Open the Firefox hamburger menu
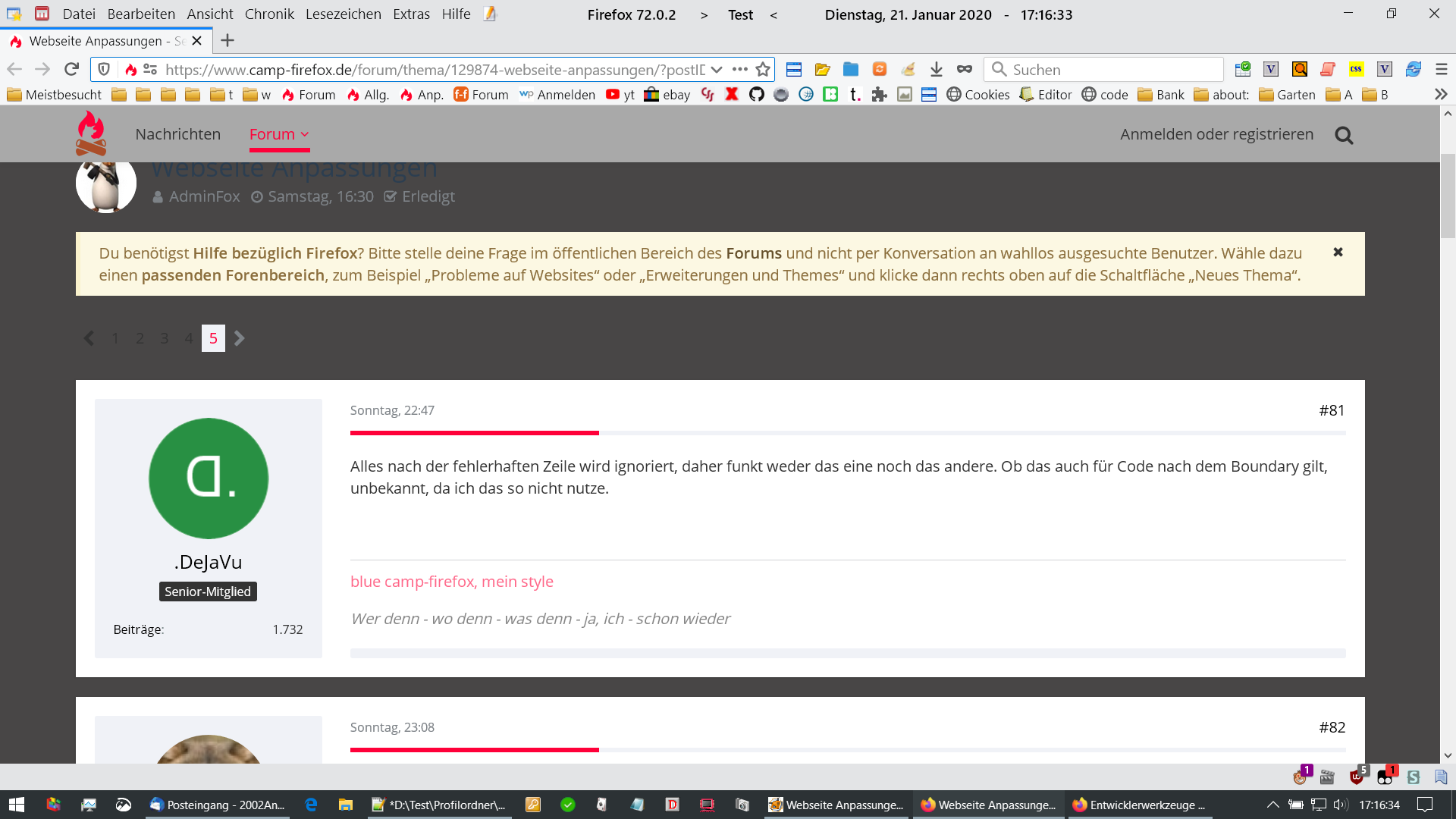 pyautogui.click(x=1442, y=69)
